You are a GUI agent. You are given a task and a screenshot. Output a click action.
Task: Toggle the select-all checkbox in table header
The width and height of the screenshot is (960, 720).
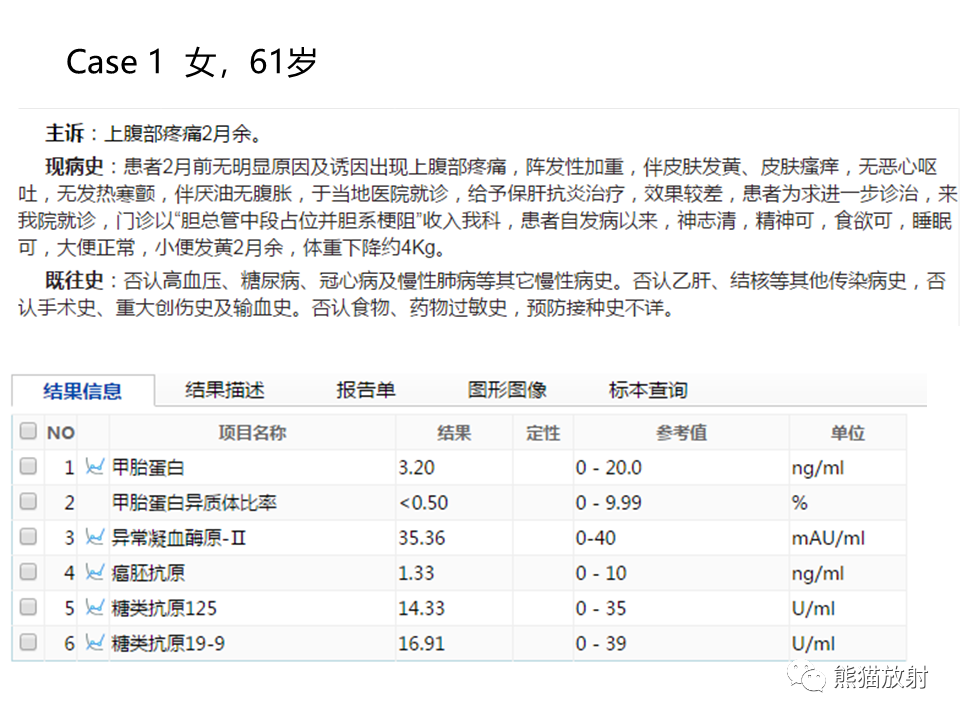click(28, 431)
